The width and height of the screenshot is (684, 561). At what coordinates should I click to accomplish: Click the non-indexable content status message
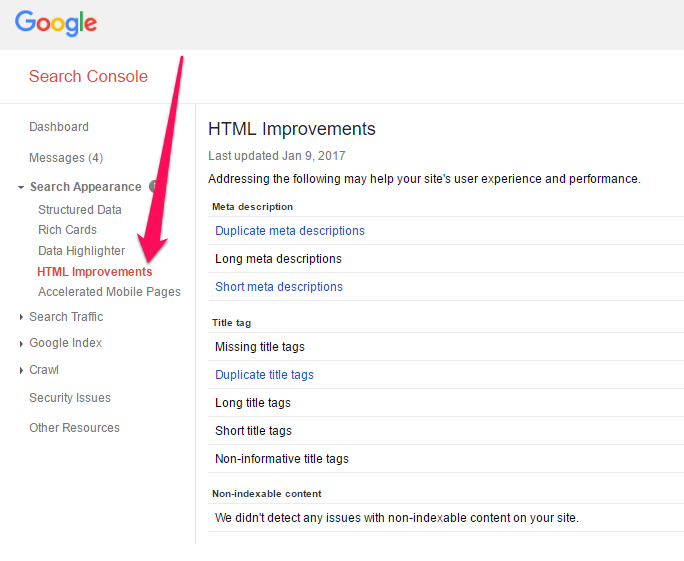point(397,518)
